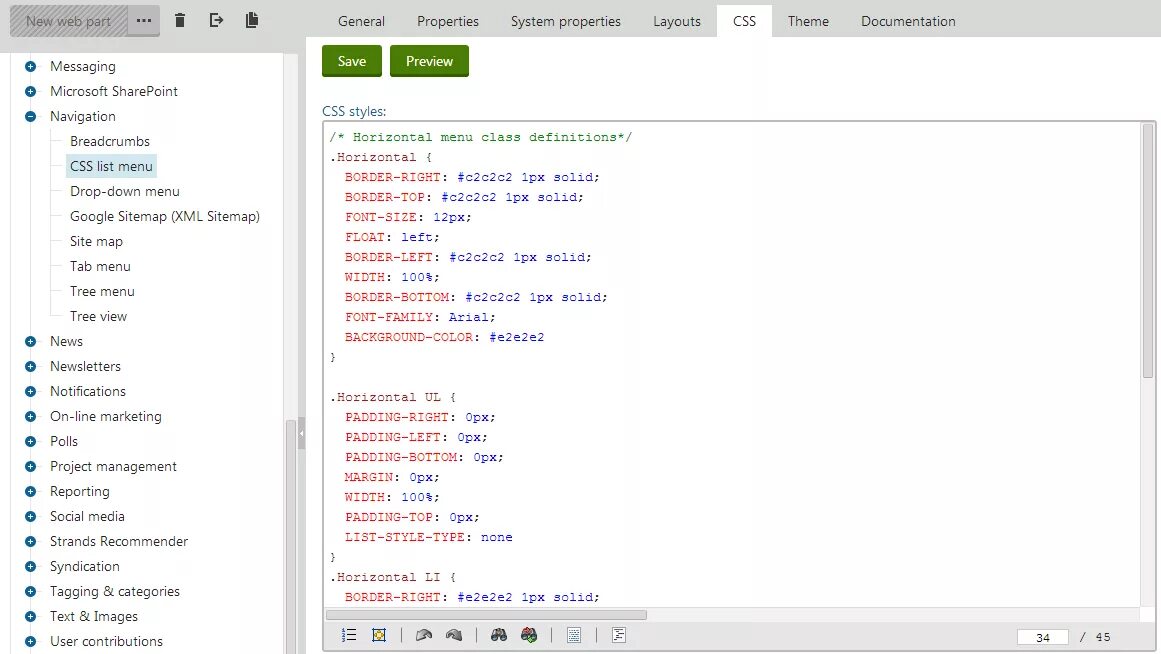Viewport: 1161px width, 654px height.
Task: Select Breadcrumbs web part
Action: click(110, 141)
